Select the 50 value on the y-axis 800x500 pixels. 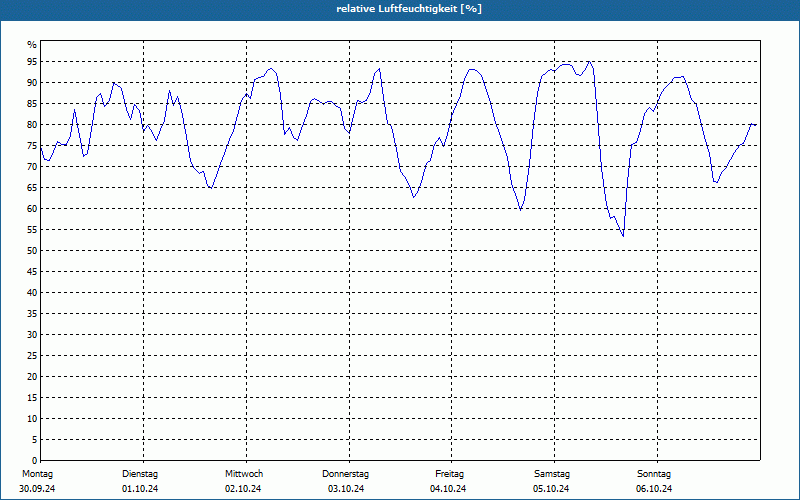tap(32, 251)
